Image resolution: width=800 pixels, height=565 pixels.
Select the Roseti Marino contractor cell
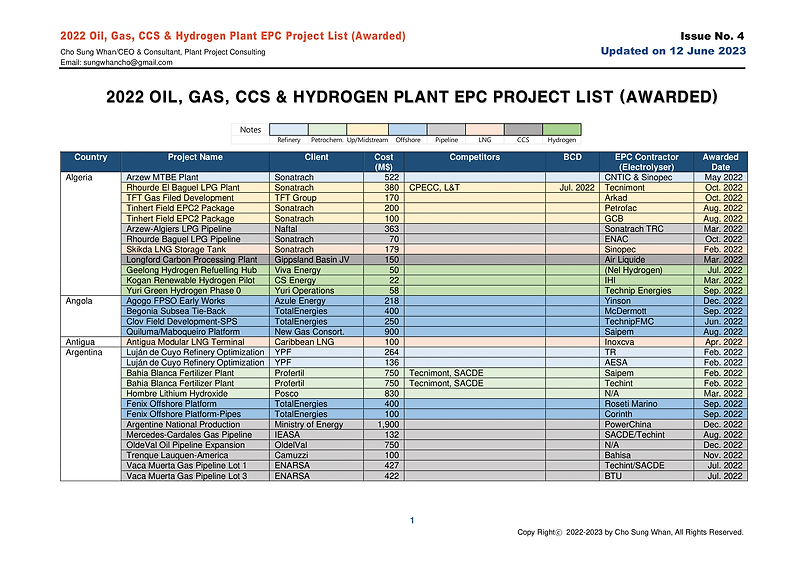(x=646, y=404)
